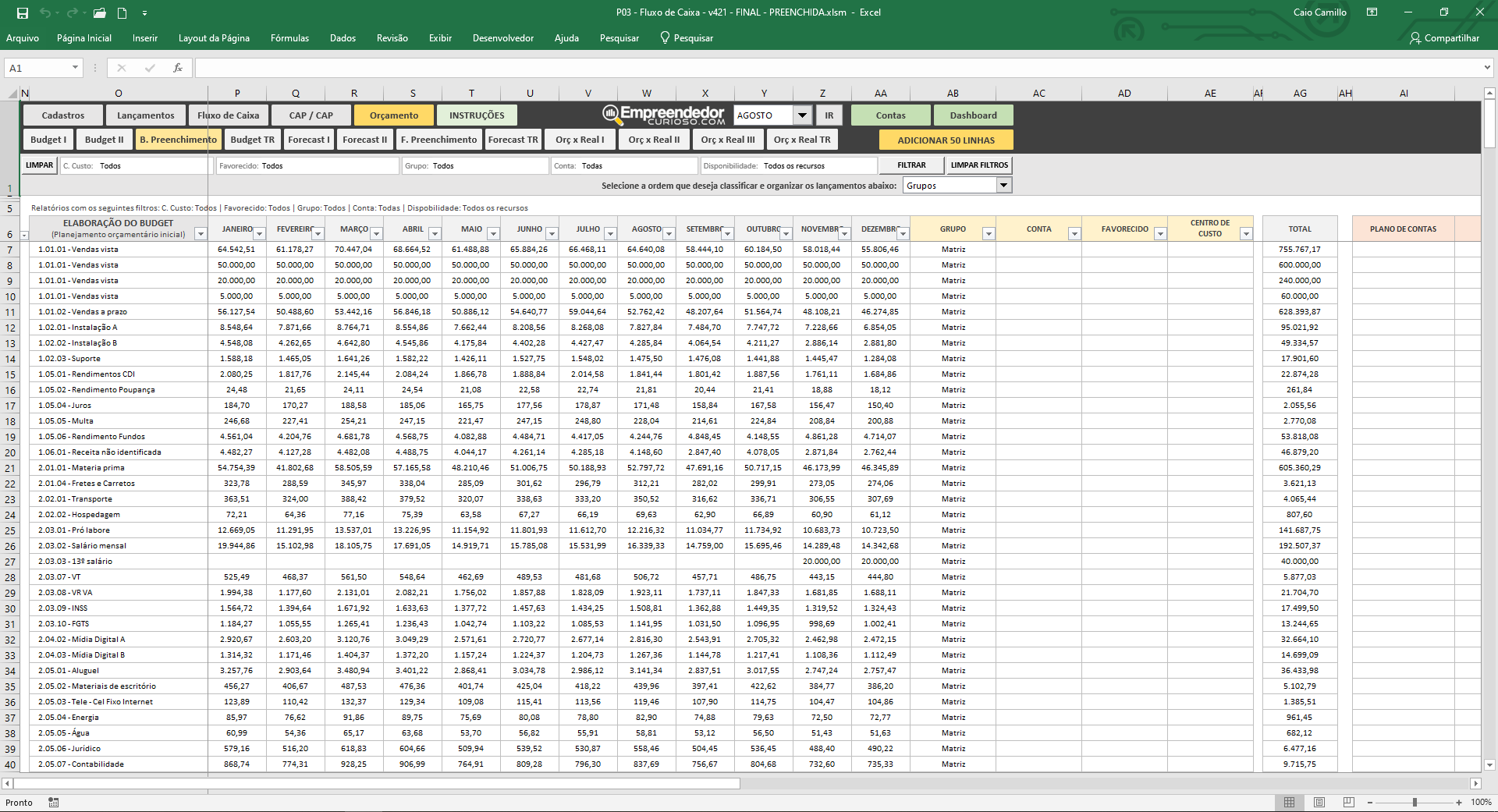Image resolution: width=1498 pixels, height=812 pixels.
Task: Click the formula bar cancel X icon
Action: (121, 68)
